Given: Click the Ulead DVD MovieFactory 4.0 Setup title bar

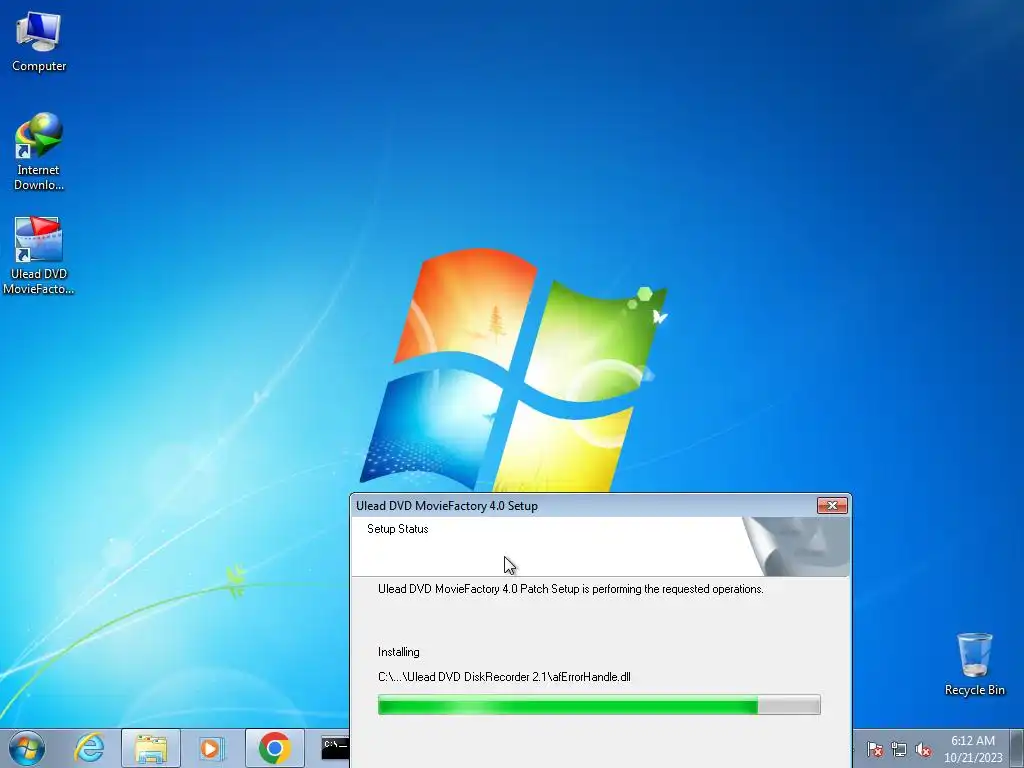Looking at the screenshot, I should [584, 505].
